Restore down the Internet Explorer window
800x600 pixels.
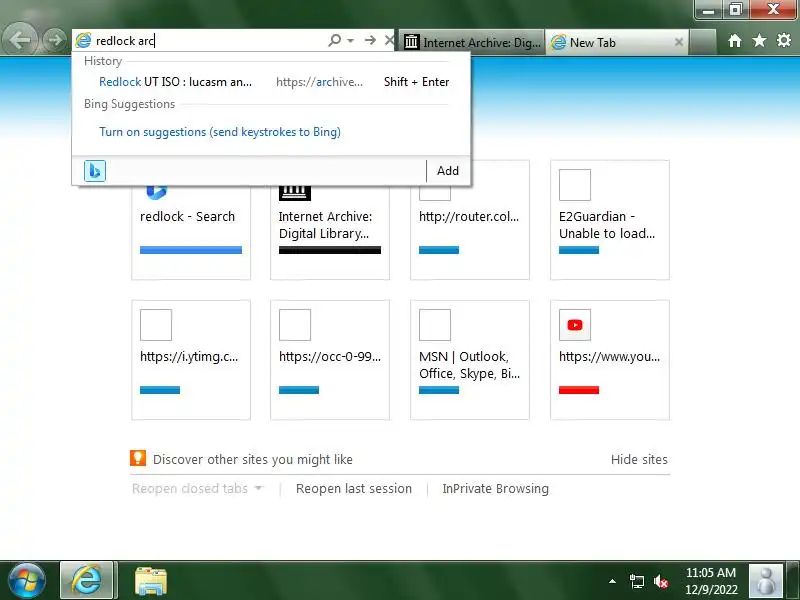click(x=735, y=10)
